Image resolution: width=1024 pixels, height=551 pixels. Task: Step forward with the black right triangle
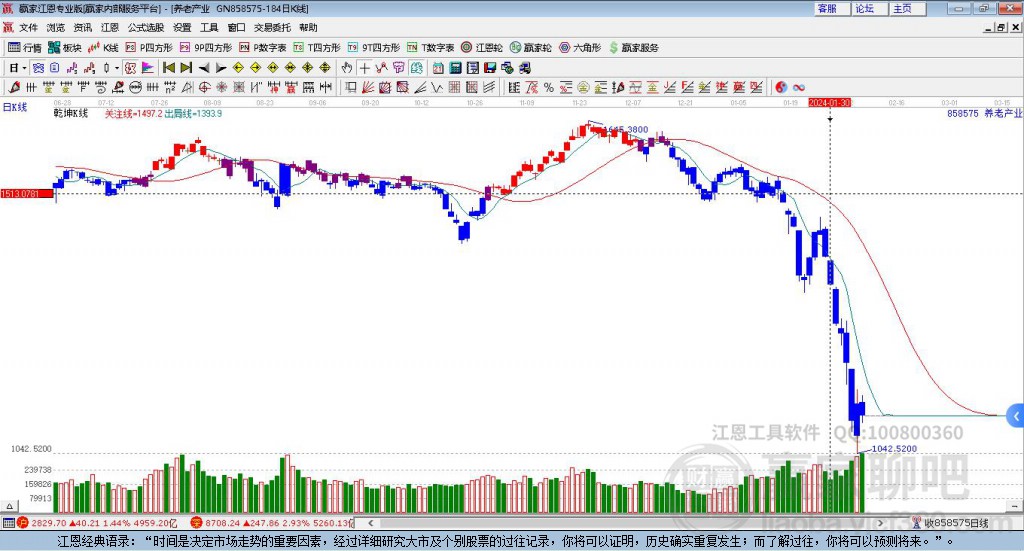coord(221,68)
